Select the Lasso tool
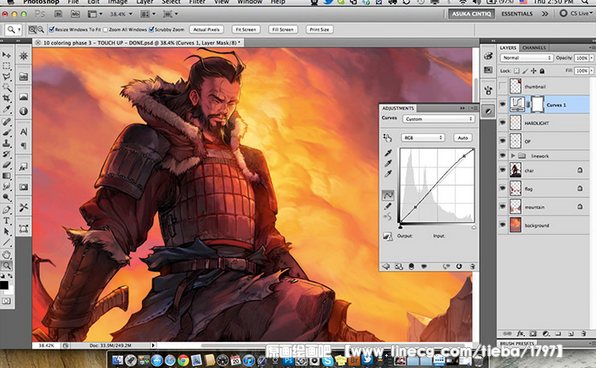Viewport: 596px width, 368px height. [6, 77]
